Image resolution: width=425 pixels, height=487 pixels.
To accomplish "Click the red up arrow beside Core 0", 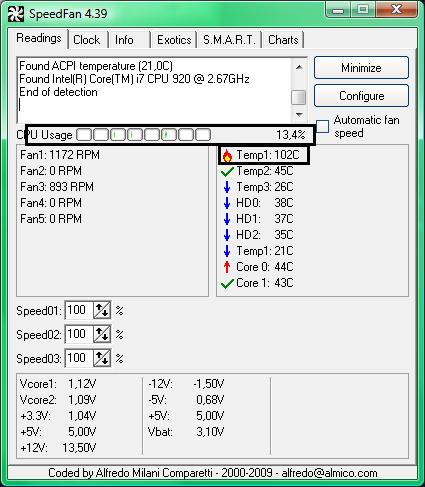I will pos(227,267).
